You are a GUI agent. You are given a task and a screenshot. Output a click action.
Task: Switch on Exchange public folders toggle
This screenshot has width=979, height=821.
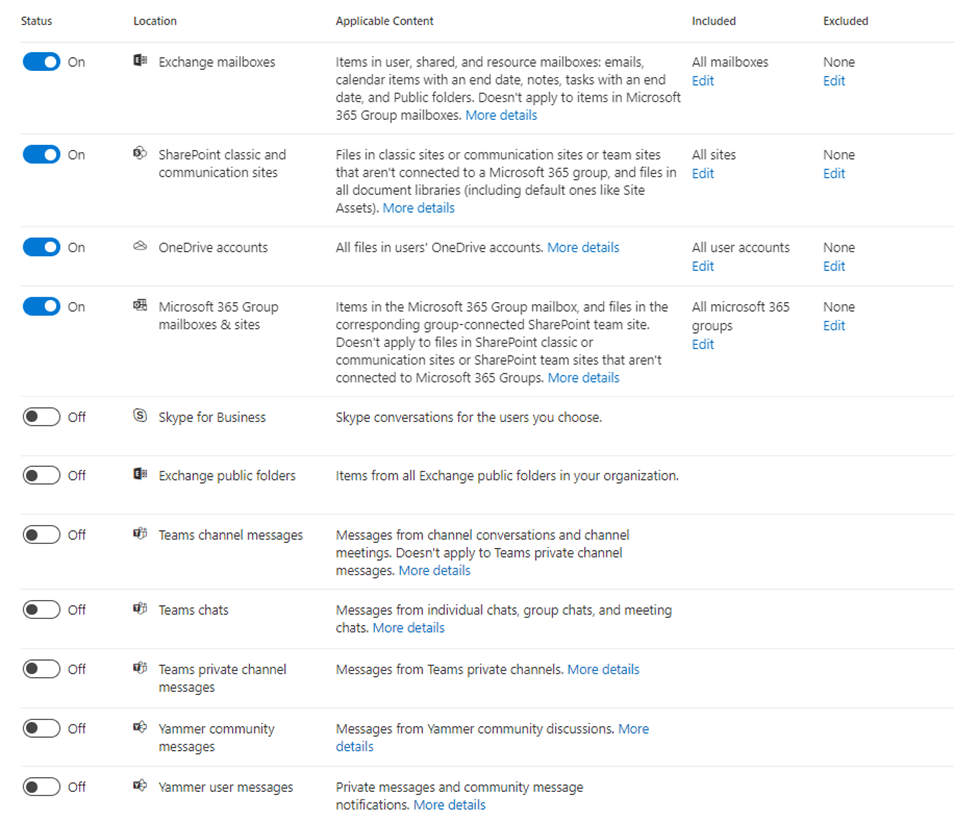tap(42, 475)
